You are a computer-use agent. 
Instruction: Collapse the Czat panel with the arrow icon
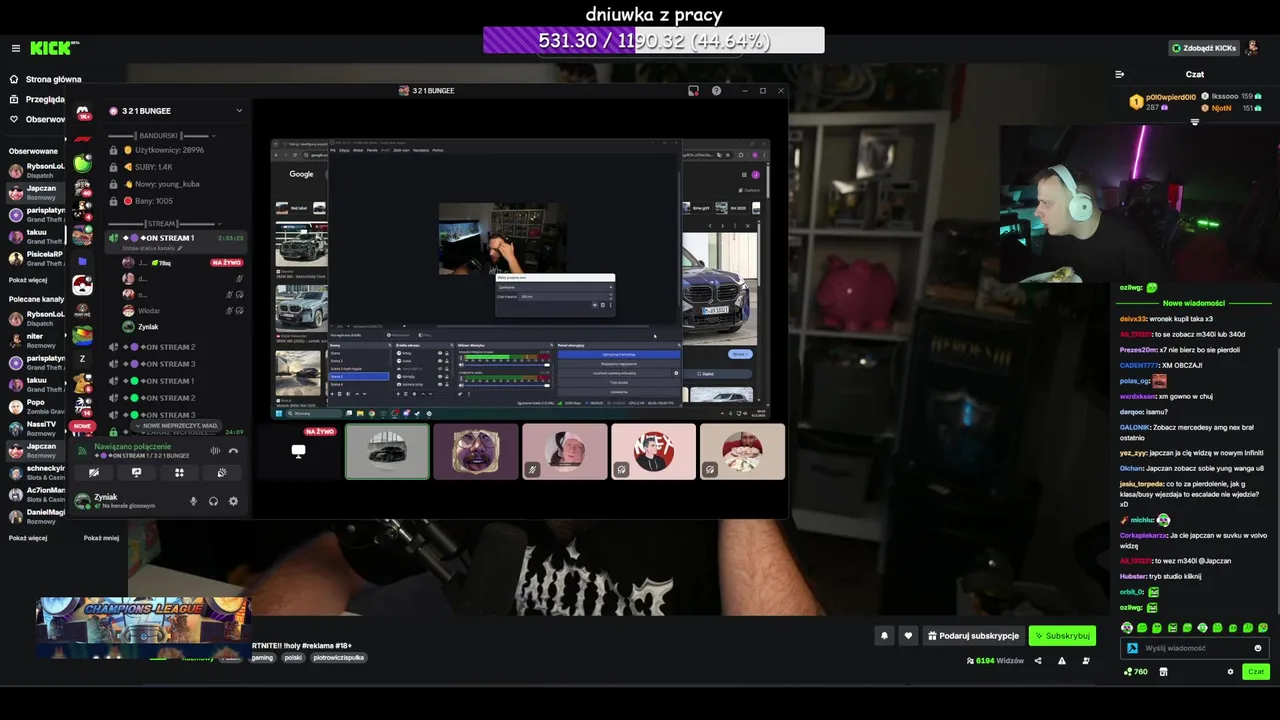[1119, 74]
